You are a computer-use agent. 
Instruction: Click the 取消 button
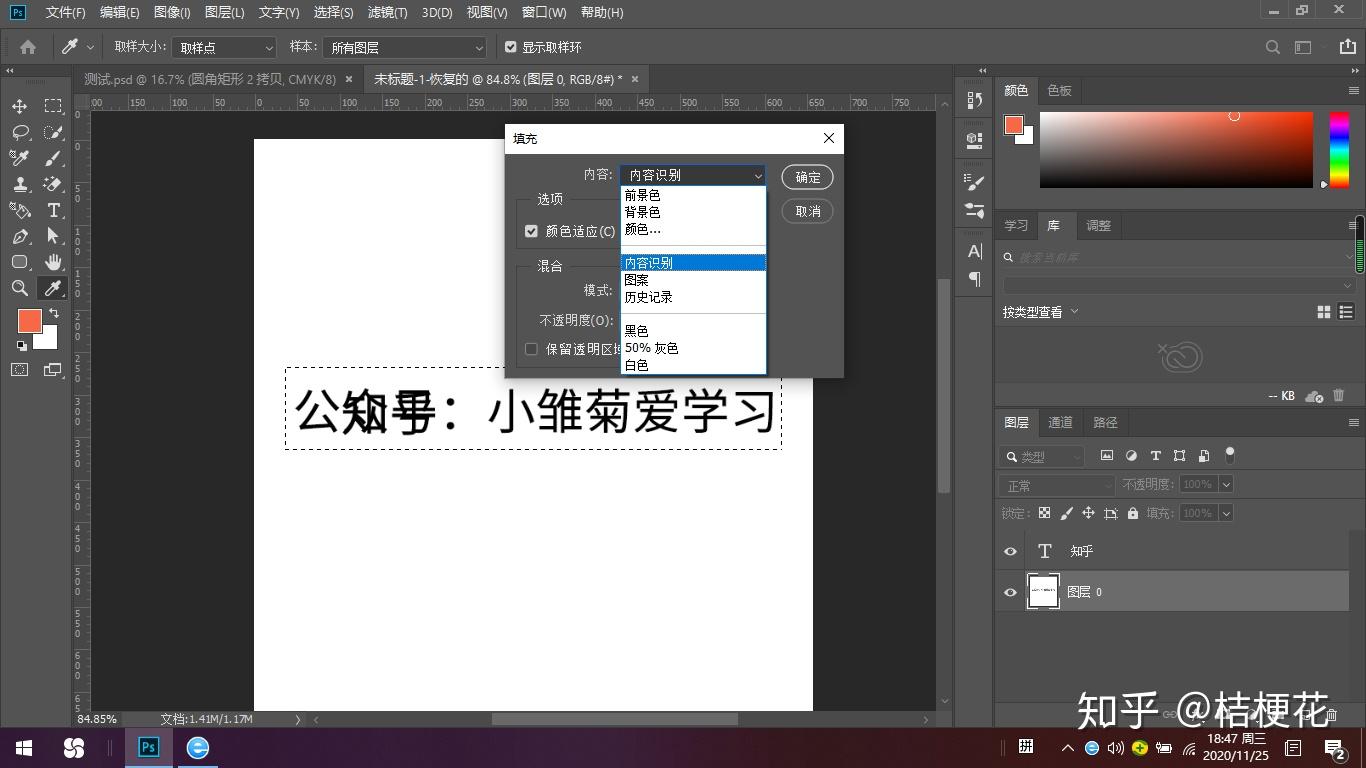[808, 211]
